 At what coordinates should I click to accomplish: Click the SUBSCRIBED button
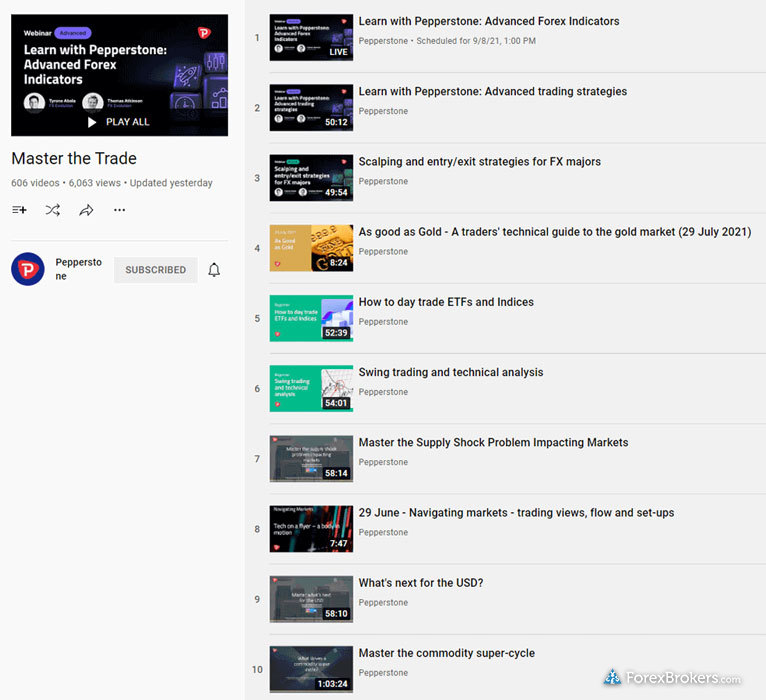click(x=155, y=270)
